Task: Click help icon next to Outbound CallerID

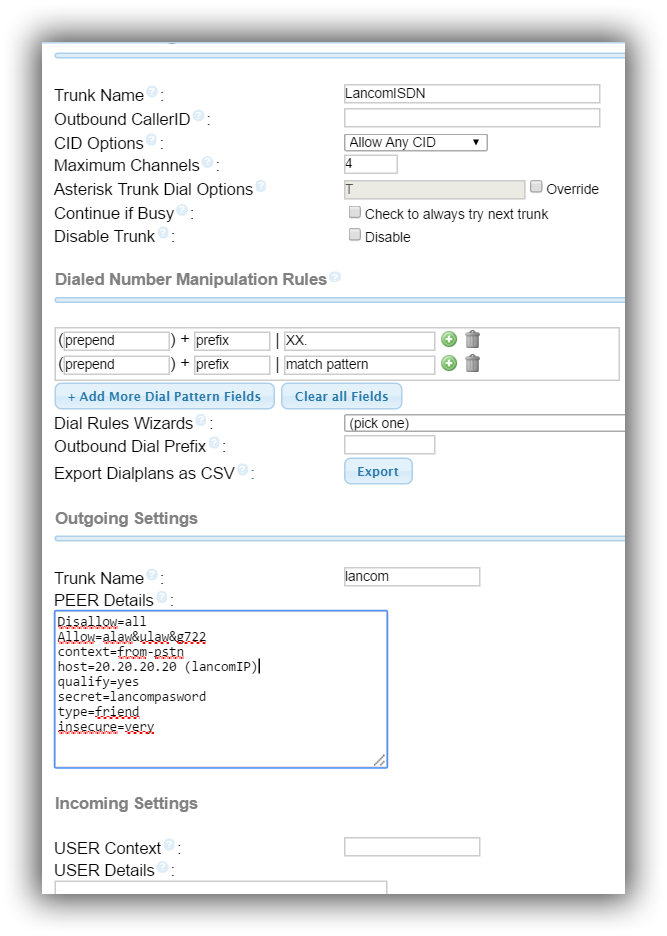Action: click(198, 116)
